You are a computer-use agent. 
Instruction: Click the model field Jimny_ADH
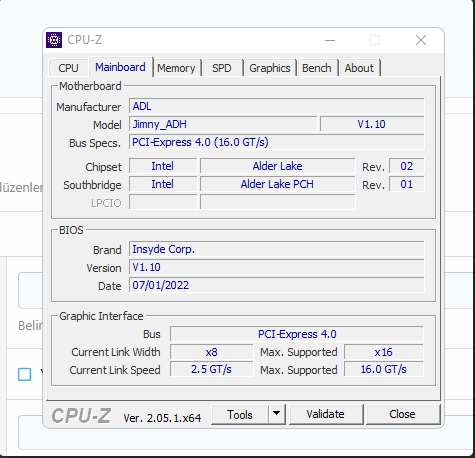(223, 124)
